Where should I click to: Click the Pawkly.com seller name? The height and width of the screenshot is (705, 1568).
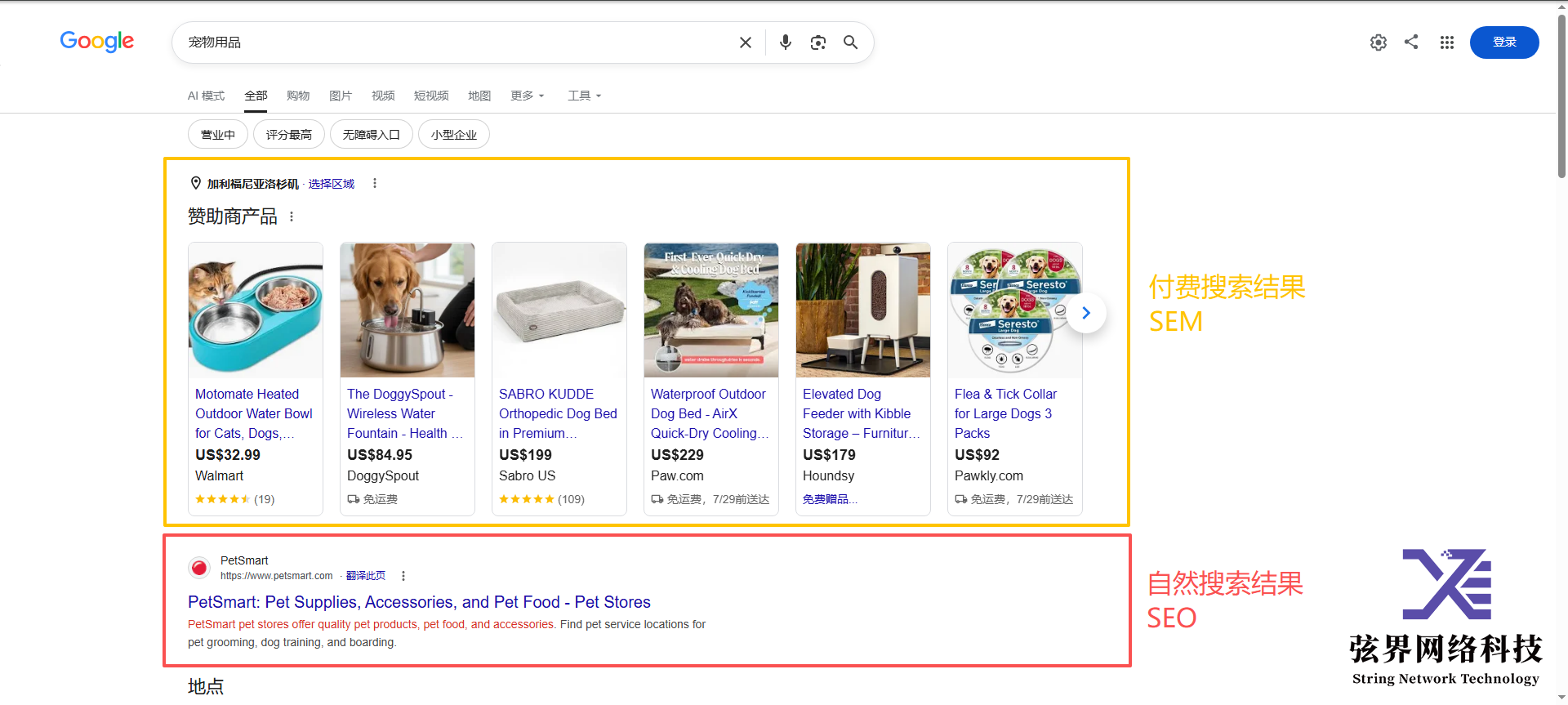coord(989,475)
